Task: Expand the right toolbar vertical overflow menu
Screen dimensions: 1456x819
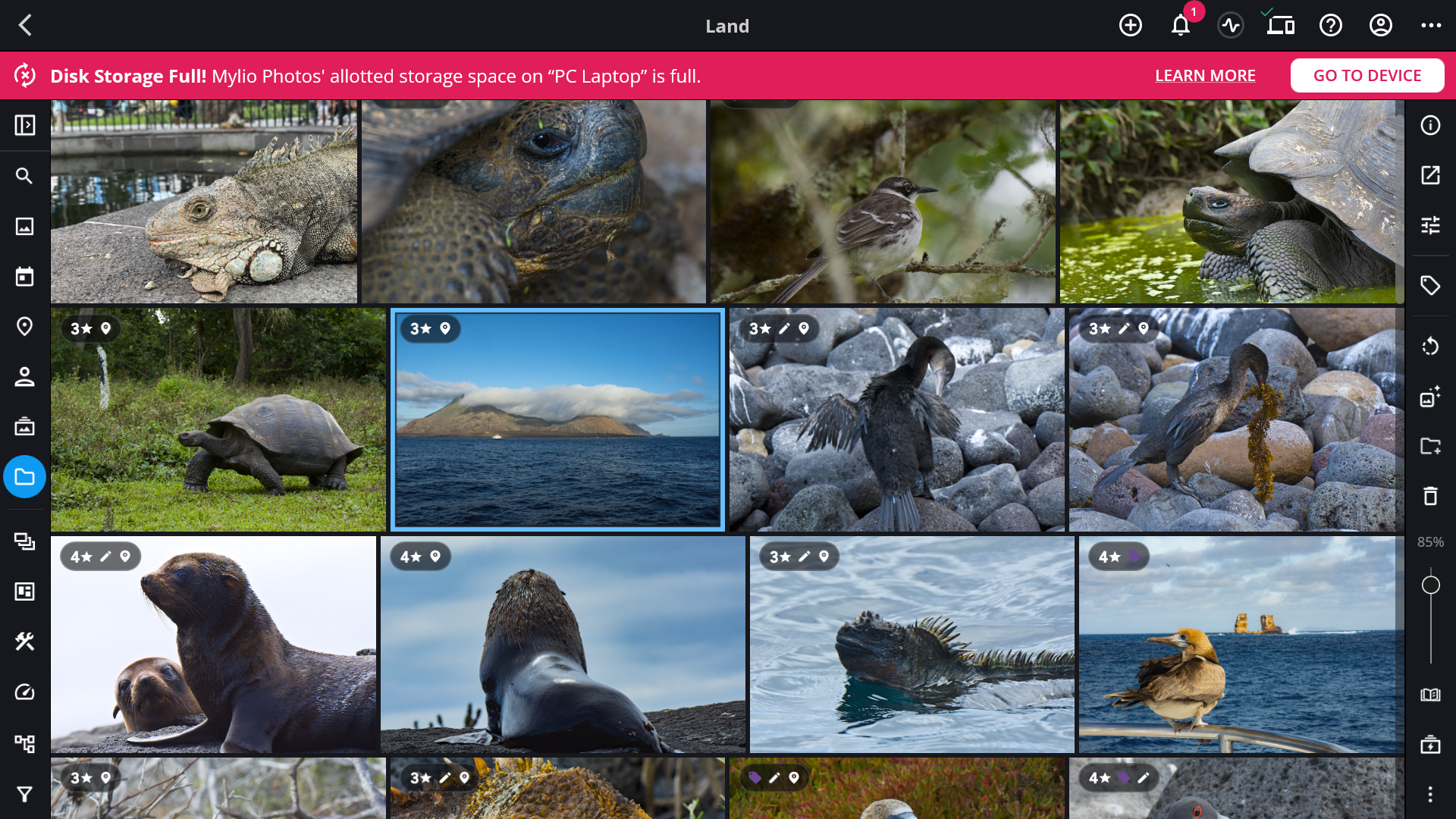Action: tap(1430, 794)
